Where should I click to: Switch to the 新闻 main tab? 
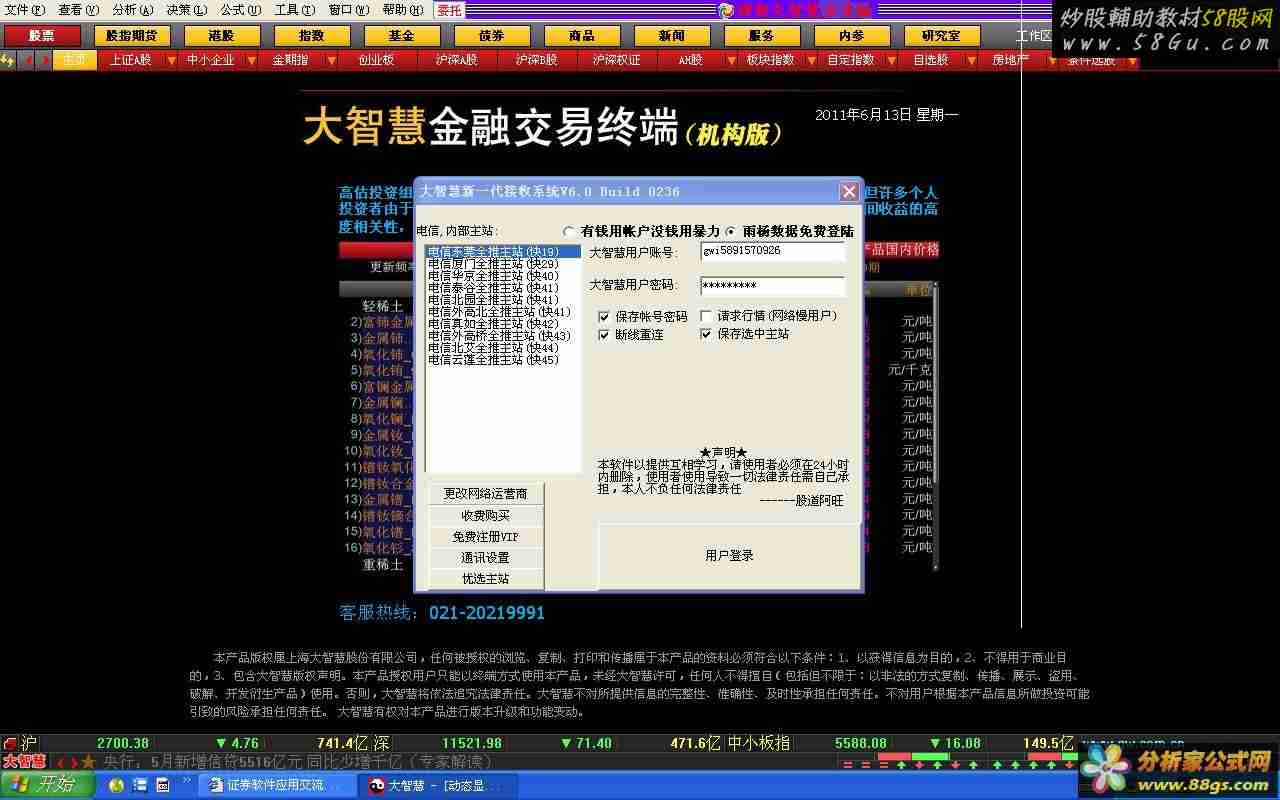point(672,36)
